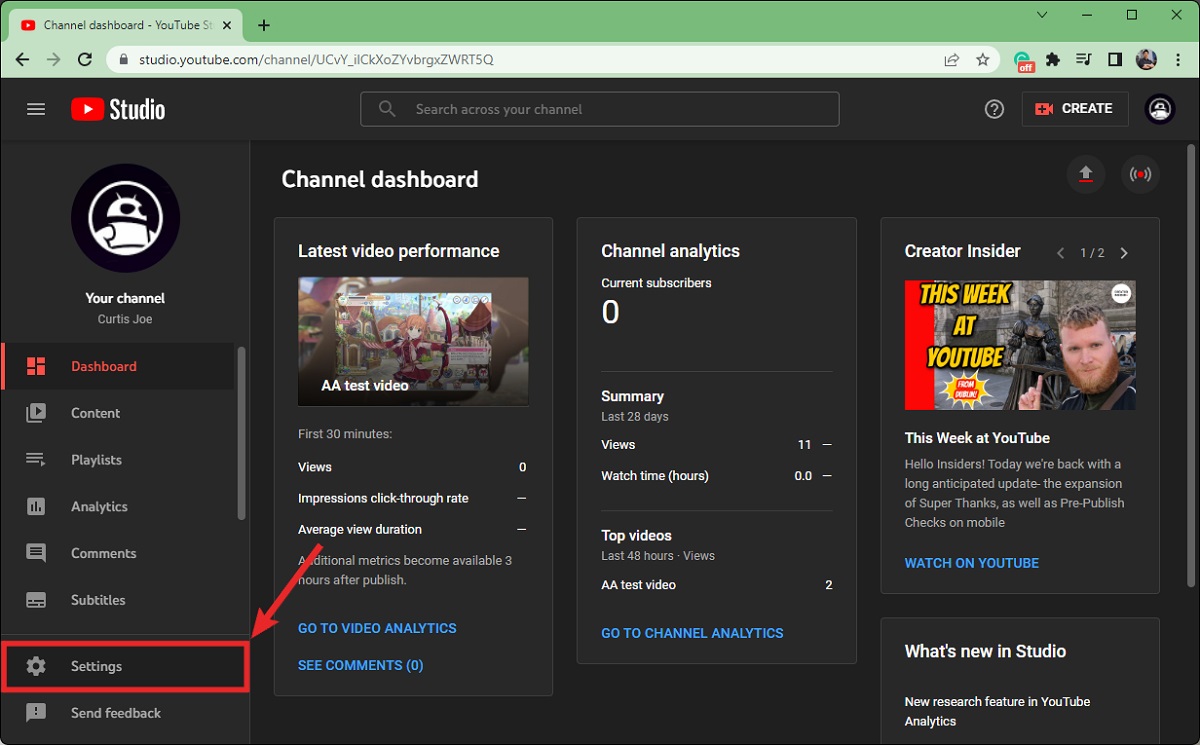The width and height of the screenshot is (1200, 745).
Task: Click This Week at YouTube thumbnail
Action: coord(1020,345)
